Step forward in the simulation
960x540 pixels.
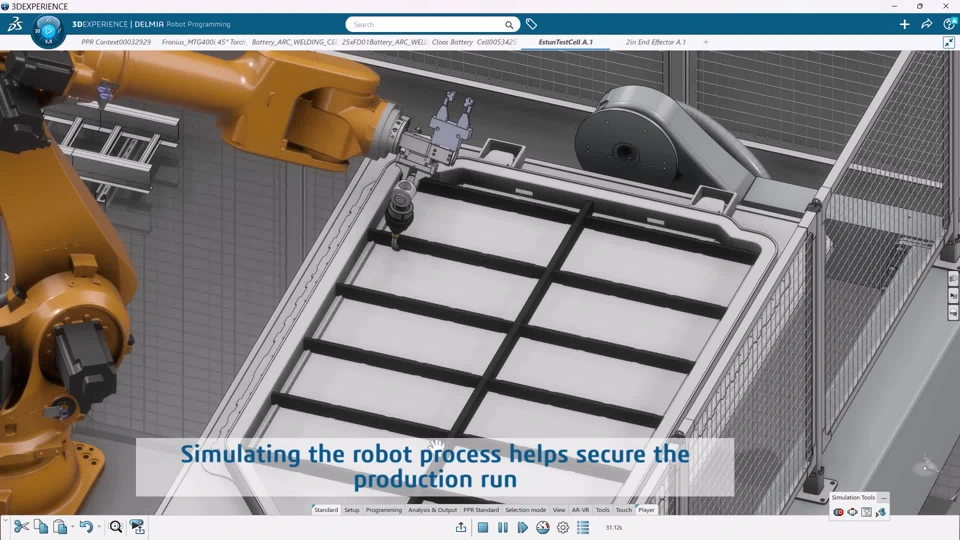[x=522, y=527]
